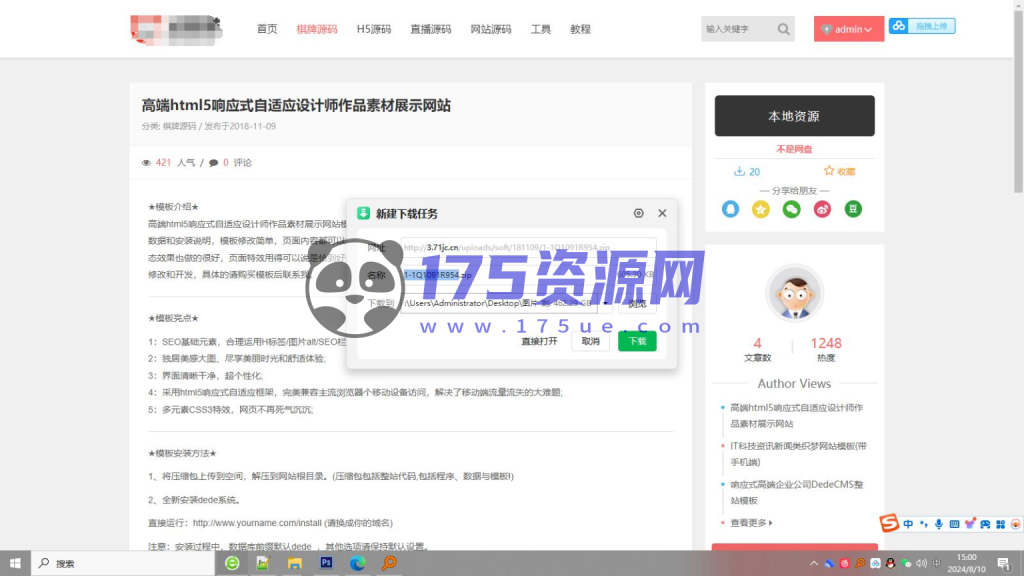1024x576 pixels.
Task: Open 响应式高端企业公司DedeCMS整站模板 link
Action: (x=797, y=492)
